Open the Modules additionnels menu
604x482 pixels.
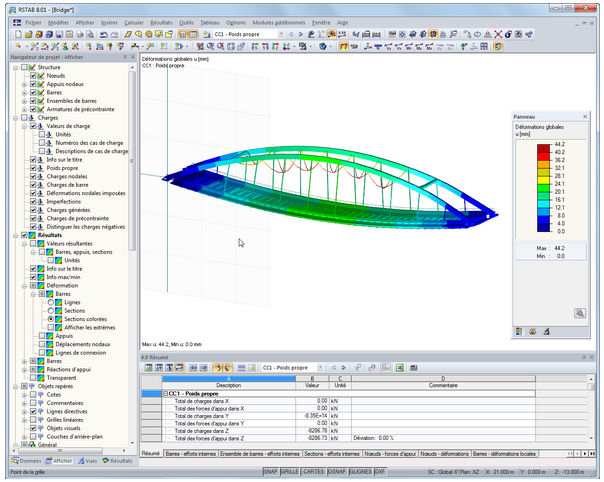(279, 23)
